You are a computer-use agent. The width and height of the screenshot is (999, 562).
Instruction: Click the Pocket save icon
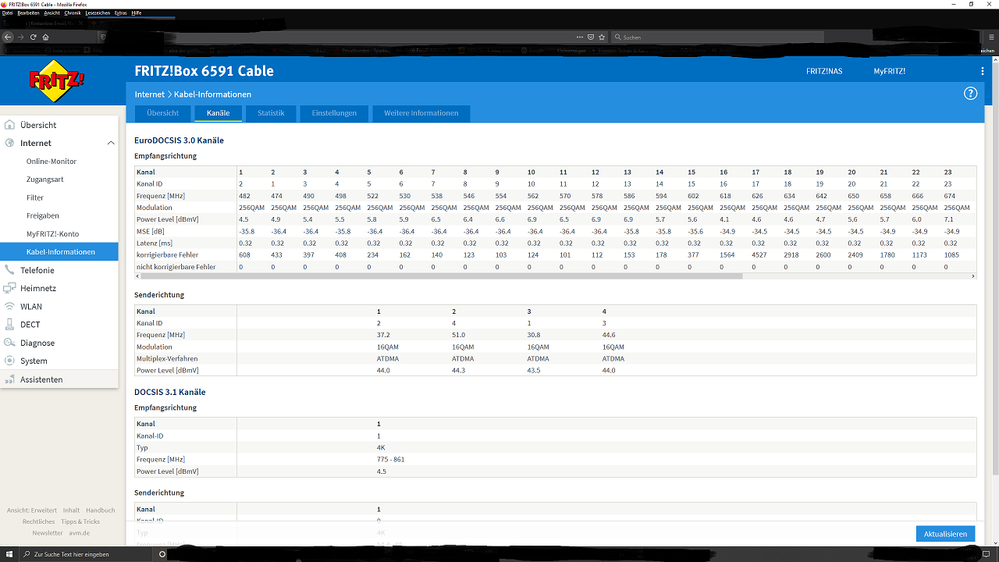591,37
